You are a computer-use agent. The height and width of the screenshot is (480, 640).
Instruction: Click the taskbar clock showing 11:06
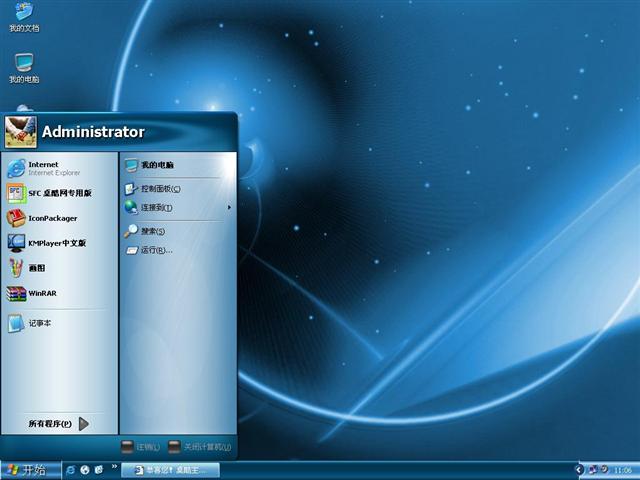pos(622,470)
